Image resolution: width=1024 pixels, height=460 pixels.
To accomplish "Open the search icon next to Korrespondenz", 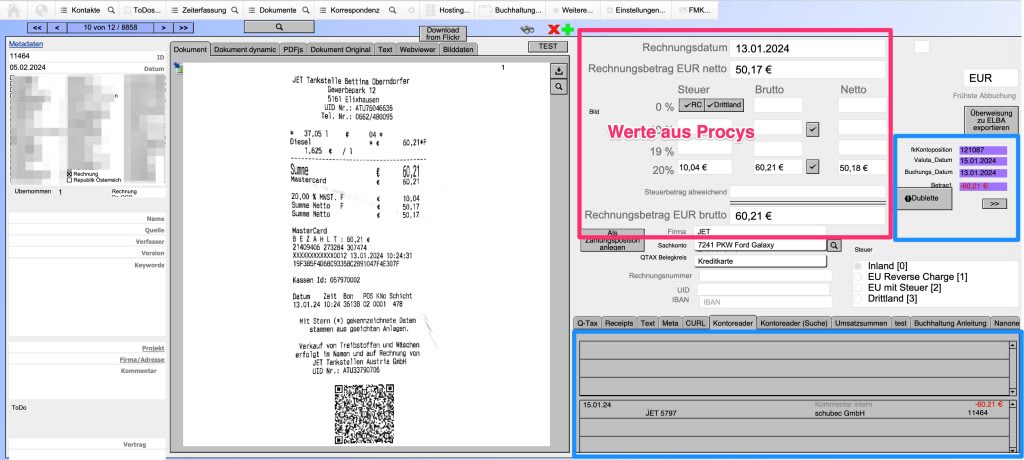I will click(x=392, y=10).
